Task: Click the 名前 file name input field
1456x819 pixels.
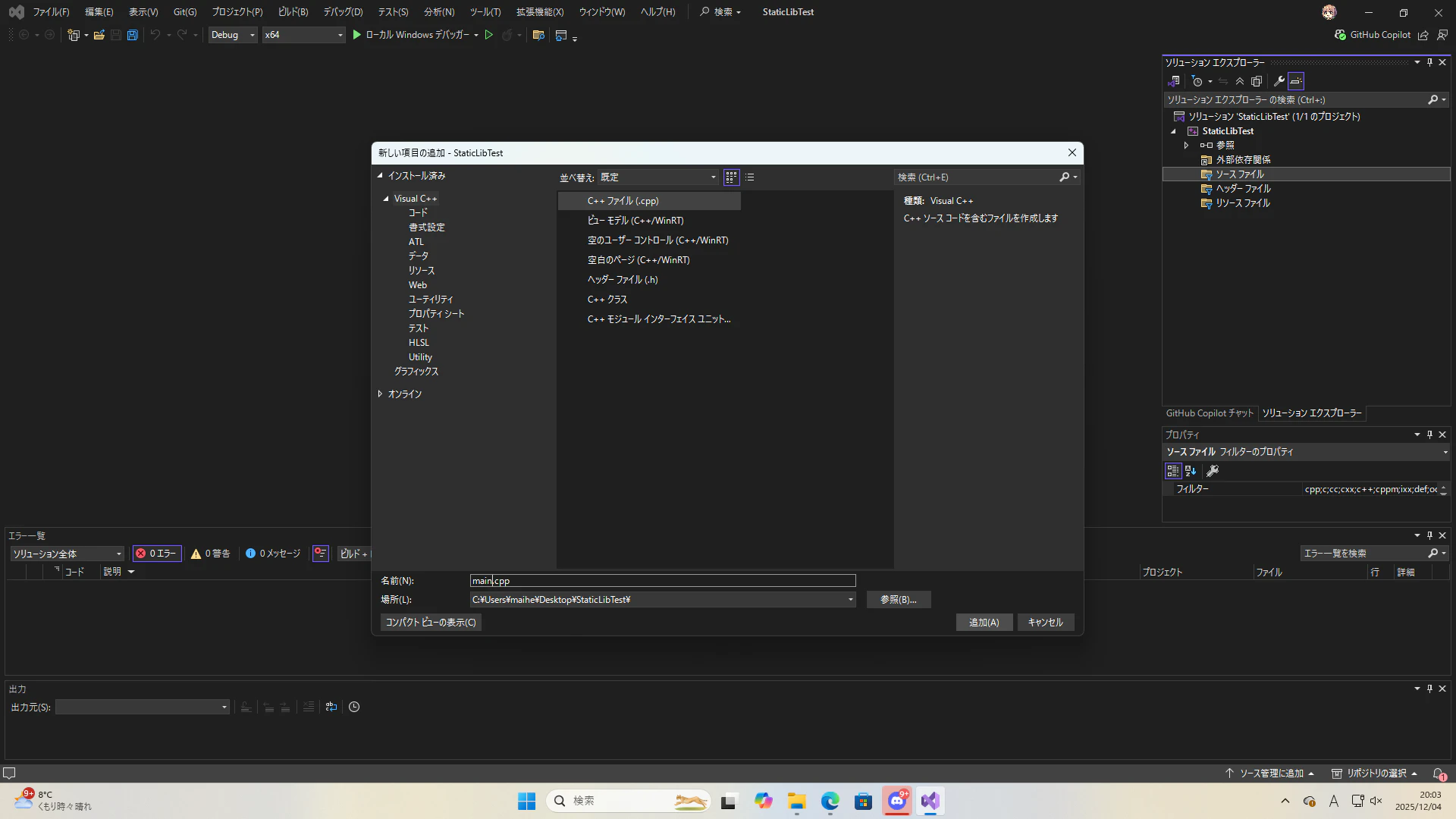Action: click(662, 581)
